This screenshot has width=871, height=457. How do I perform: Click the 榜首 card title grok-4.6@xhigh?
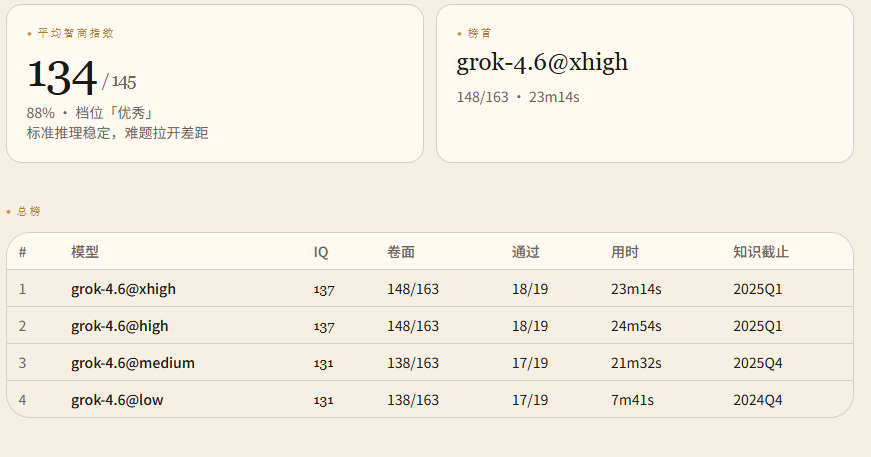coord(542,62)
